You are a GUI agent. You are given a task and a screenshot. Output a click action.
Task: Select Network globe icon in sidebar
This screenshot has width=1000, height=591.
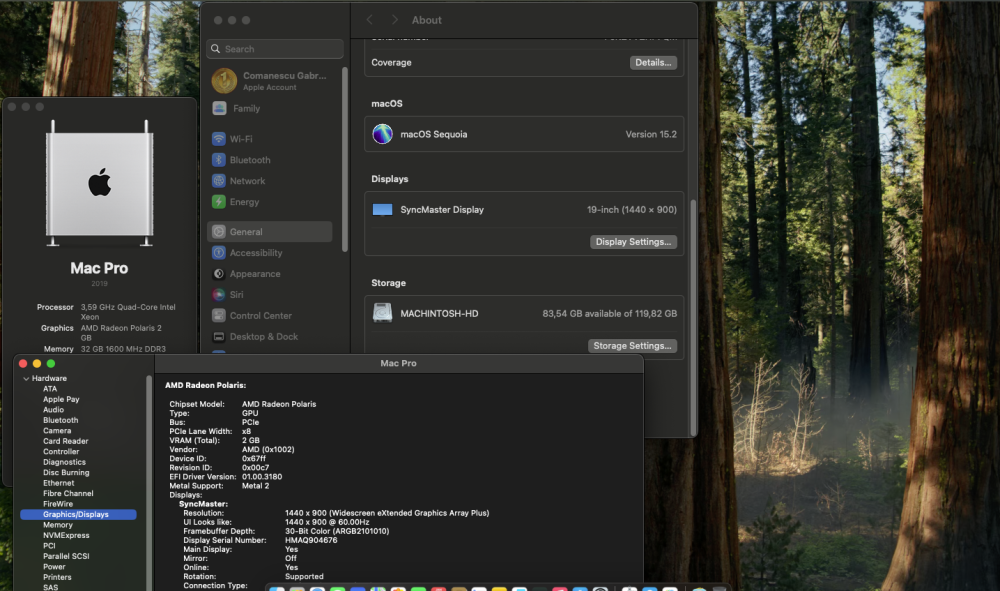pyautogui.click(x=219, y=181)
